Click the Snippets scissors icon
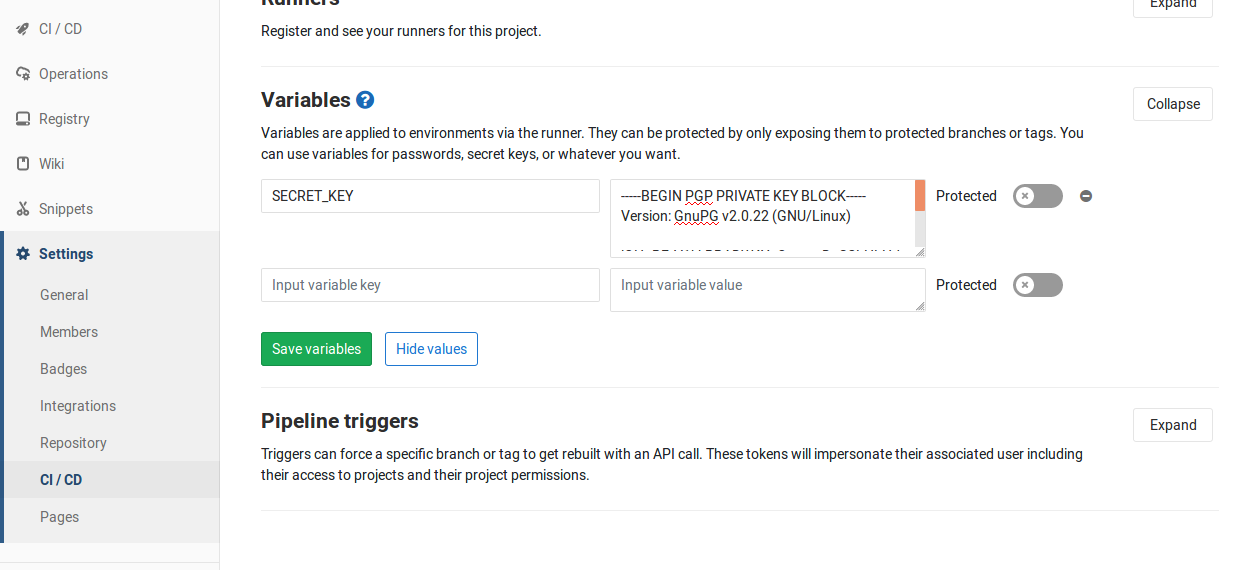Image resolution: width=1246 pixels, height=570 pixels. [23, 209]
